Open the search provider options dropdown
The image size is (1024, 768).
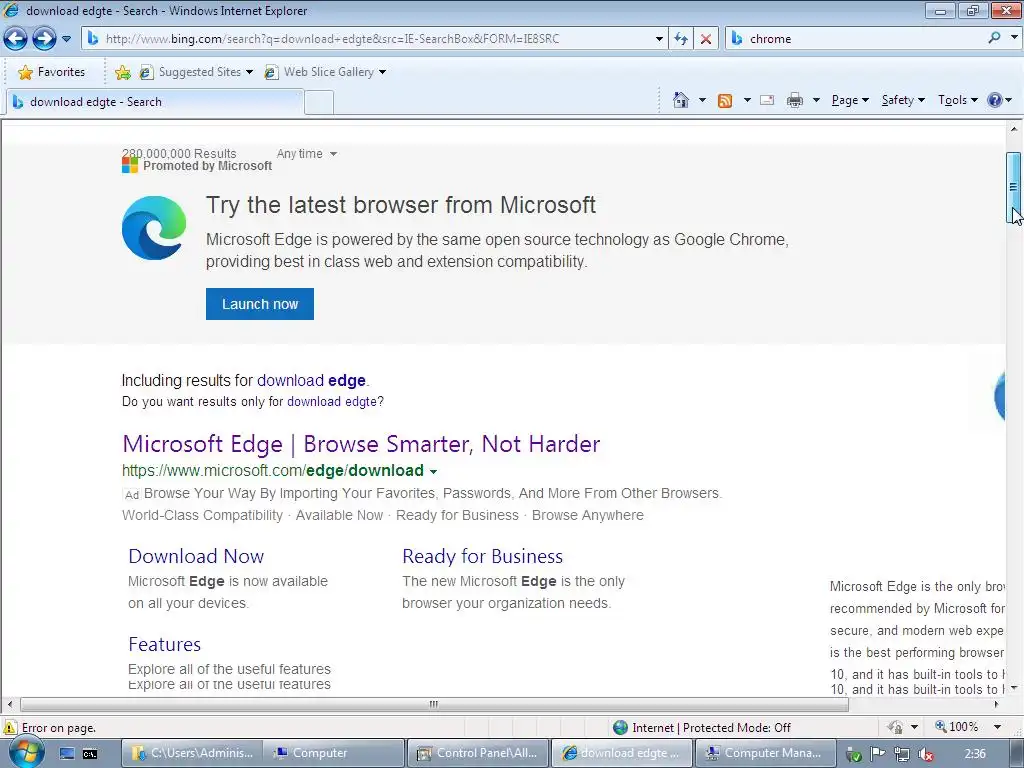(x=1014, y=38)
